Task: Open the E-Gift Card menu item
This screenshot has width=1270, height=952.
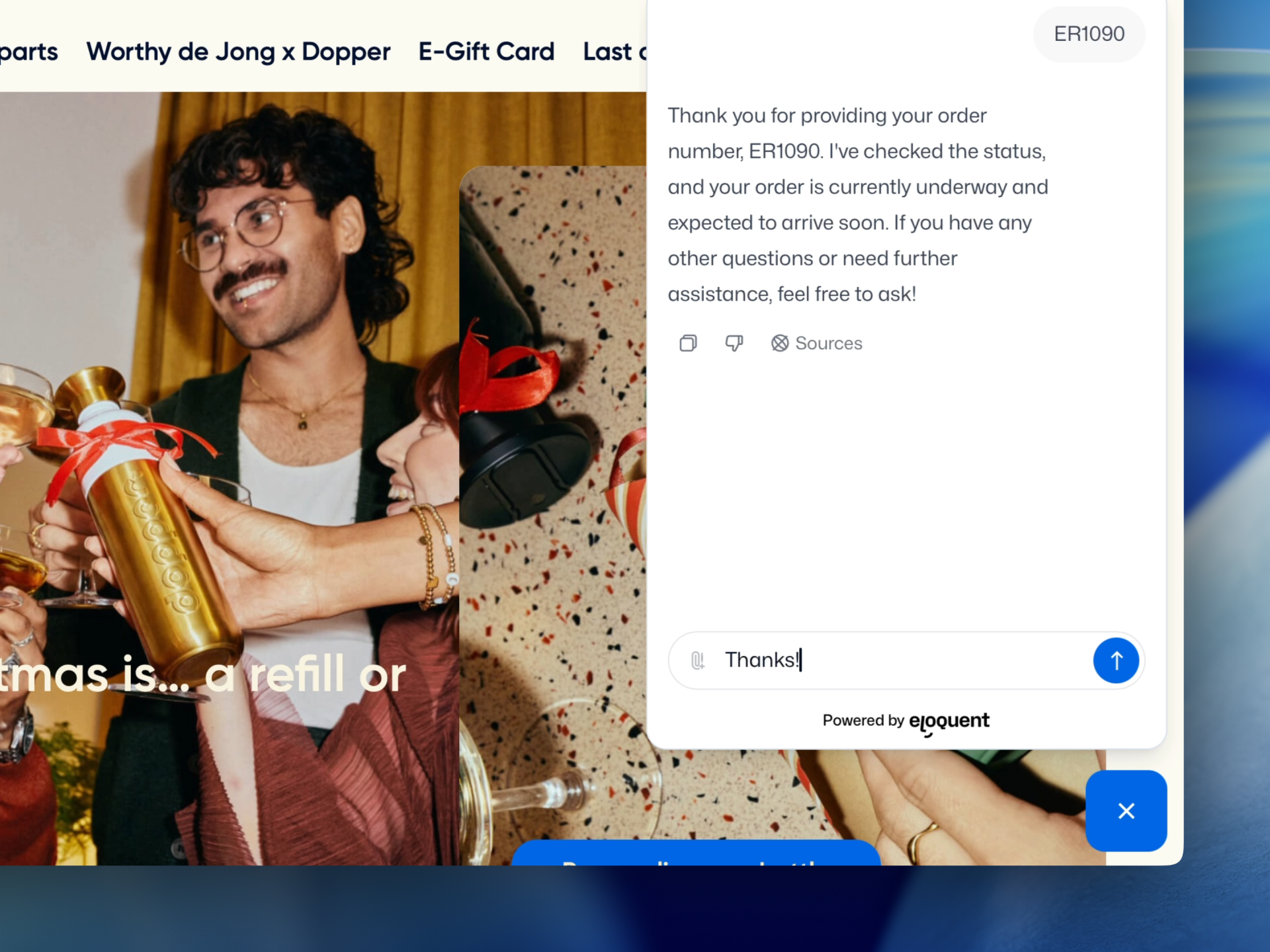Action: [486, 52]
